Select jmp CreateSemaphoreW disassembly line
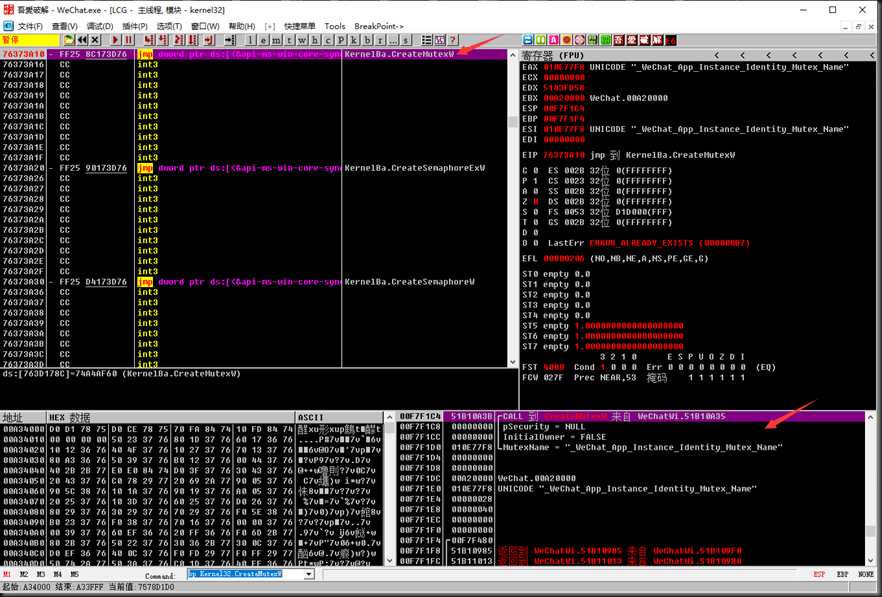This screenshot has height=597, width=882. [x=254, y=281]
